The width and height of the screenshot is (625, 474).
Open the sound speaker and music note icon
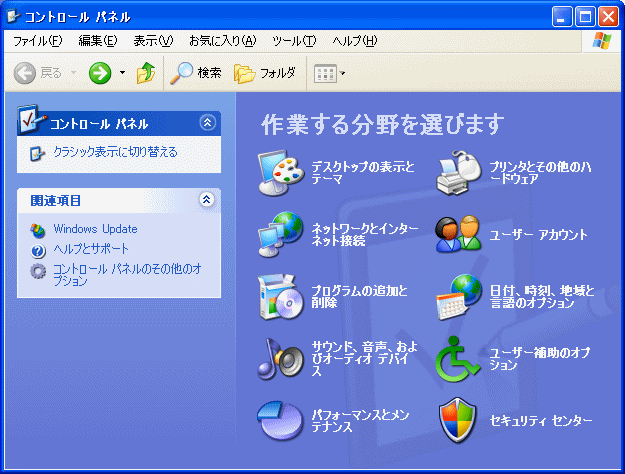[280, 359]
